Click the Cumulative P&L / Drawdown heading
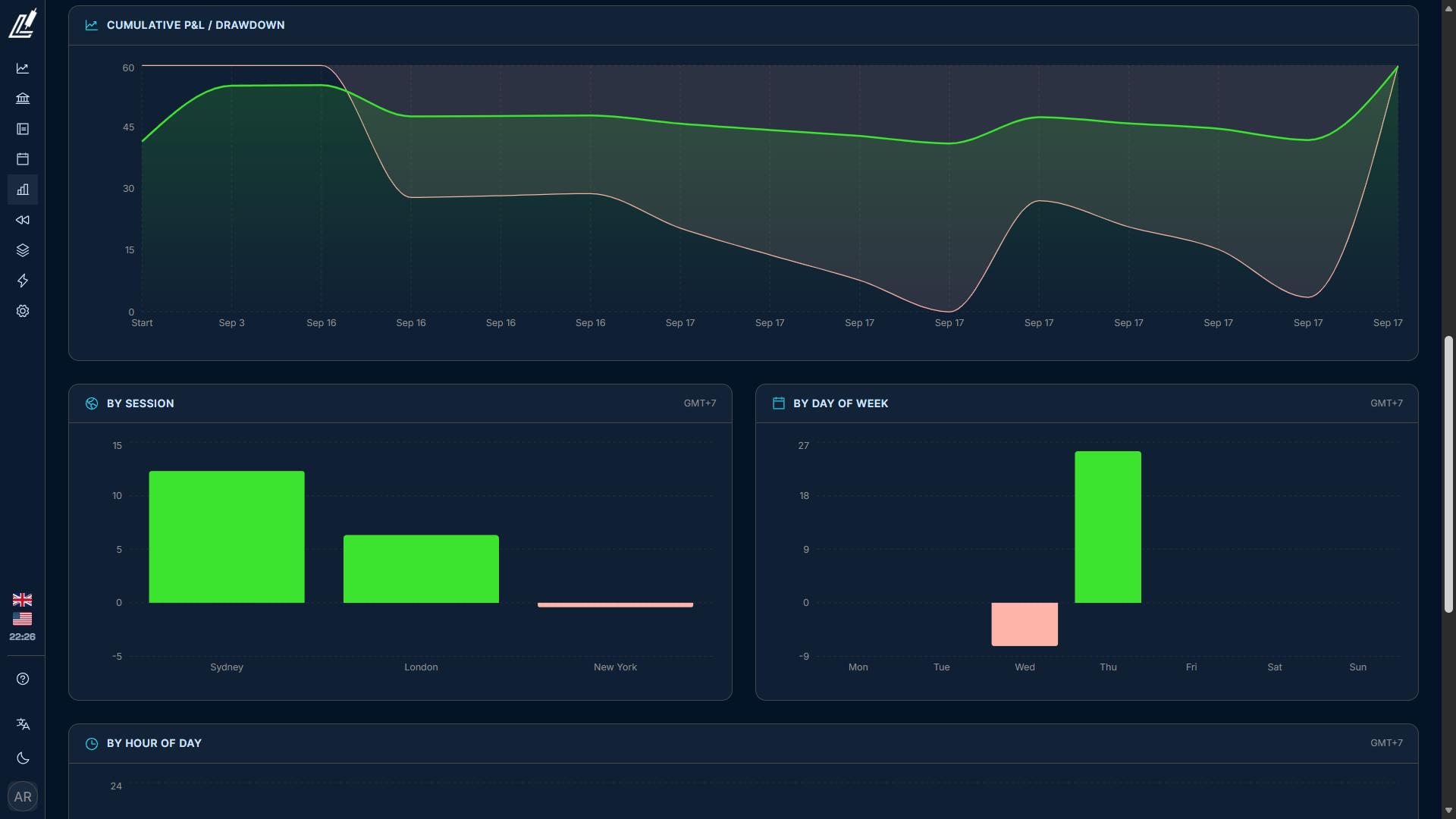 pyautogui.click(x=196, y=25)
